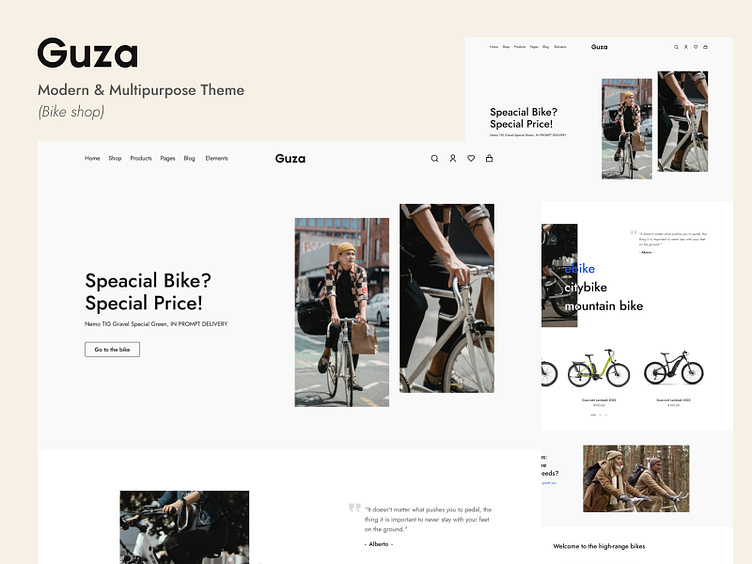Click the green e-bike product thumbnail
Viewport: 752px width, 564px height.
point(599,368)
